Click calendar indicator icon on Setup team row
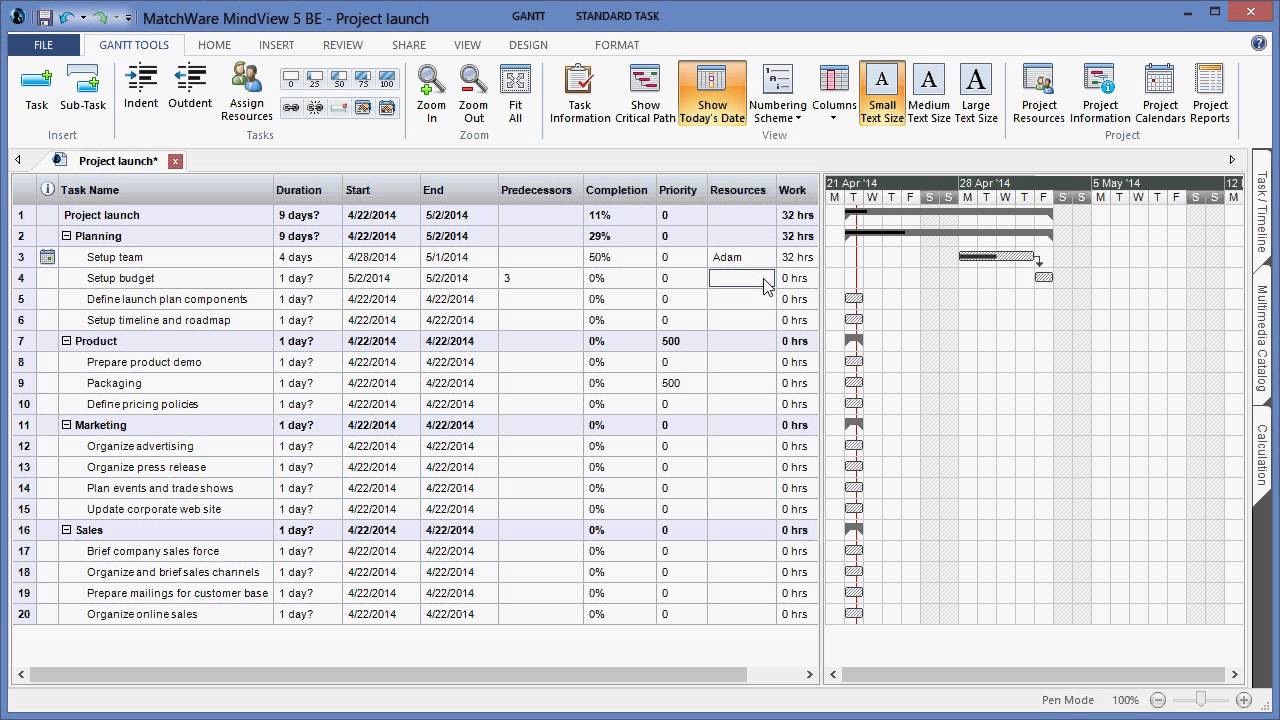Screen dimensions: 1280x720 click(47, 257)
